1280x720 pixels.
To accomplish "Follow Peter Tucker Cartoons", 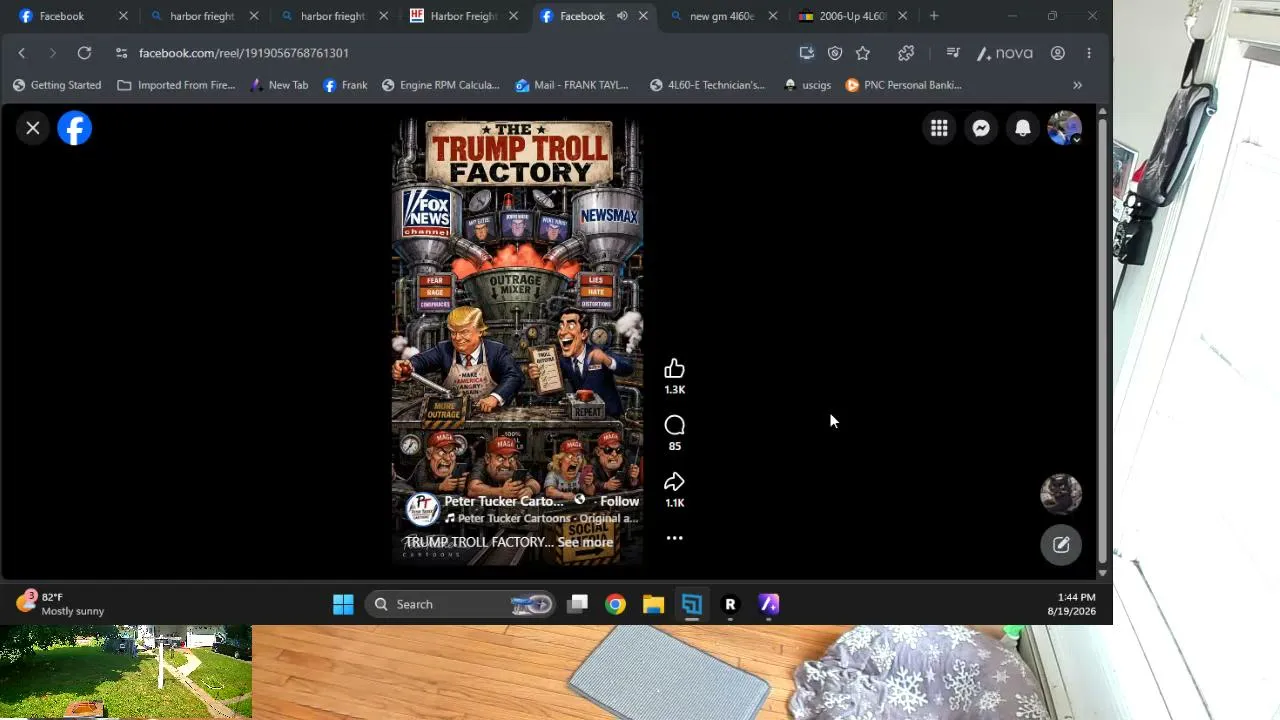I will coord(619,501).
